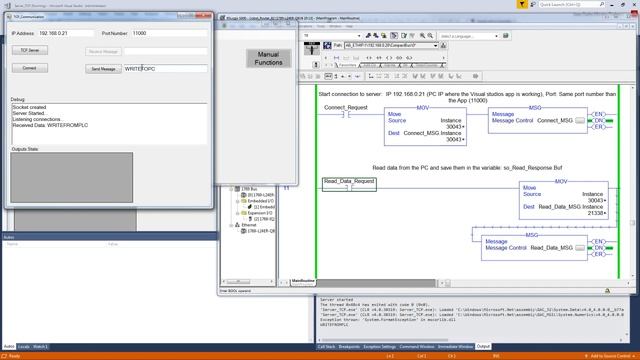
Task: Open the Path dropdown in Logix toolbar
Action: click(436, 46)
